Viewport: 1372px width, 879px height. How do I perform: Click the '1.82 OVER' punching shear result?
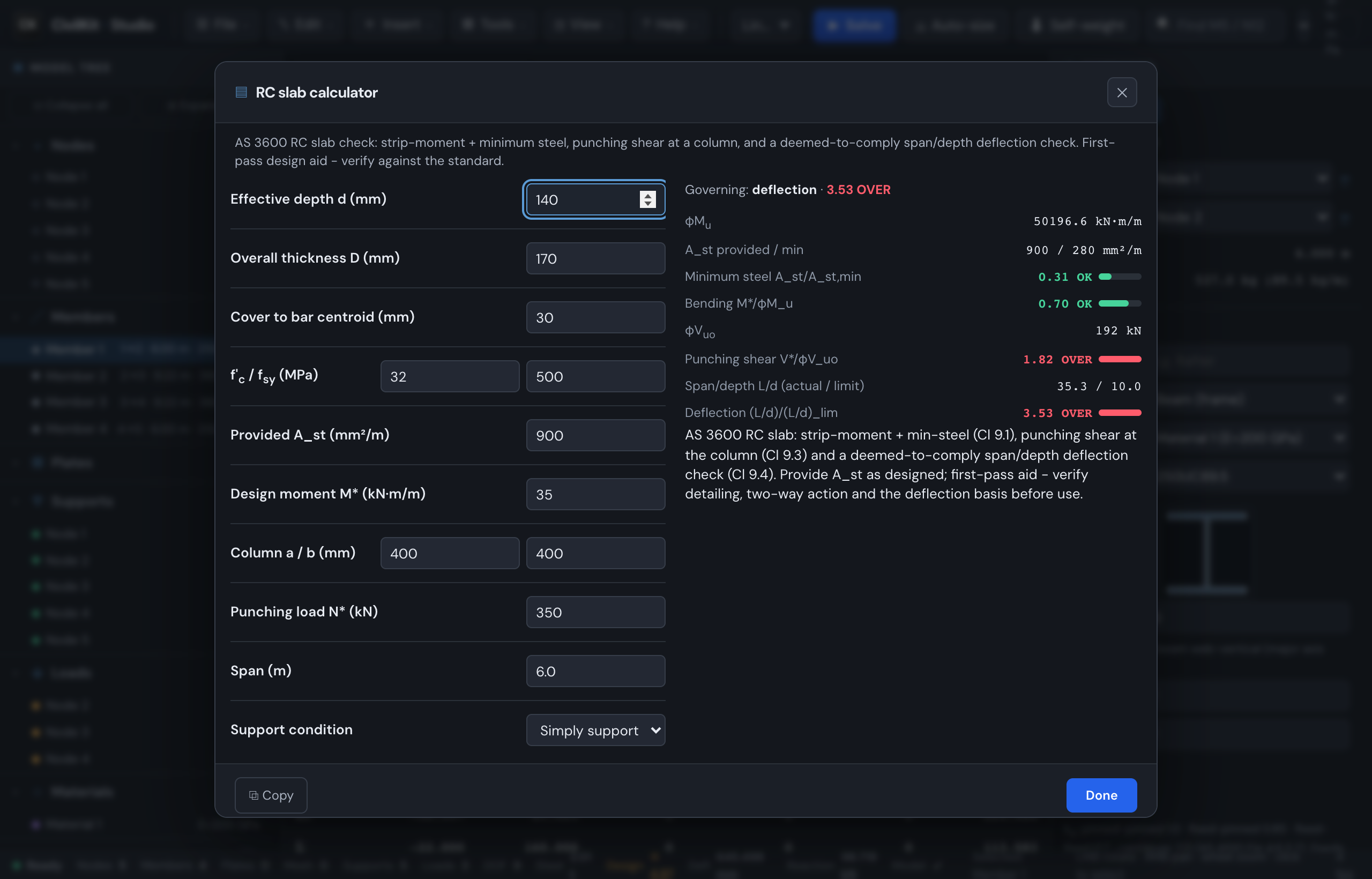click(1057, 360)
